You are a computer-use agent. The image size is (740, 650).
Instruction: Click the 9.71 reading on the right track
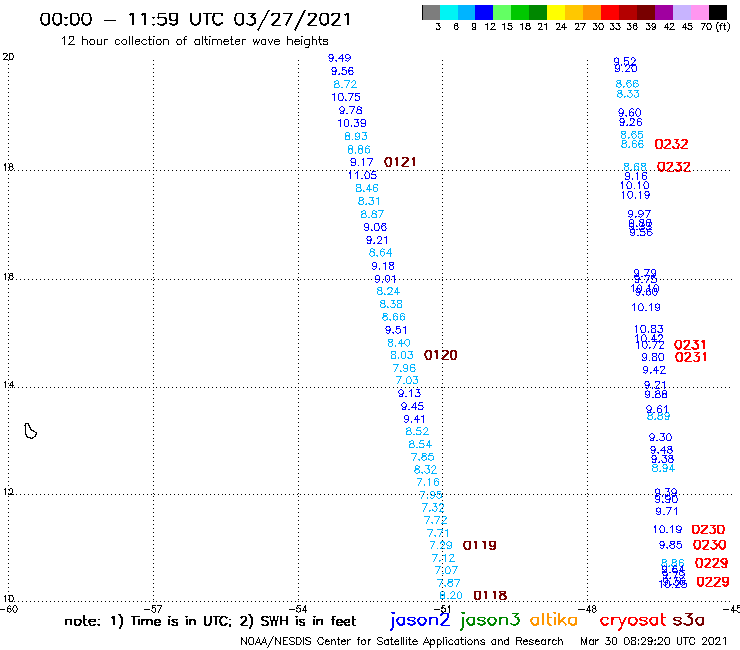[x=666, y=511]
